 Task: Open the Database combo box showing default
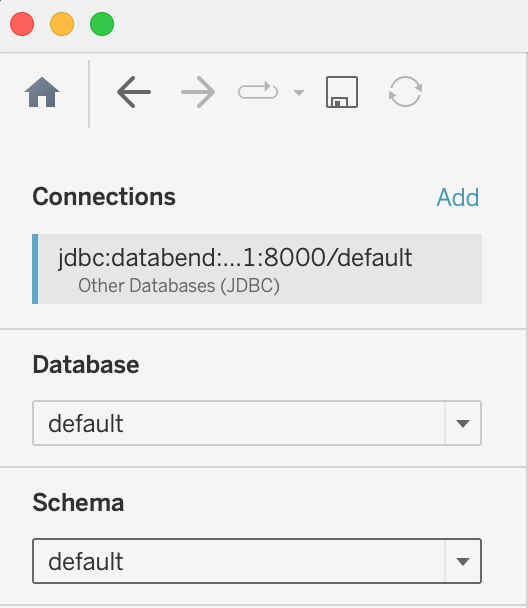pos(257,423)
